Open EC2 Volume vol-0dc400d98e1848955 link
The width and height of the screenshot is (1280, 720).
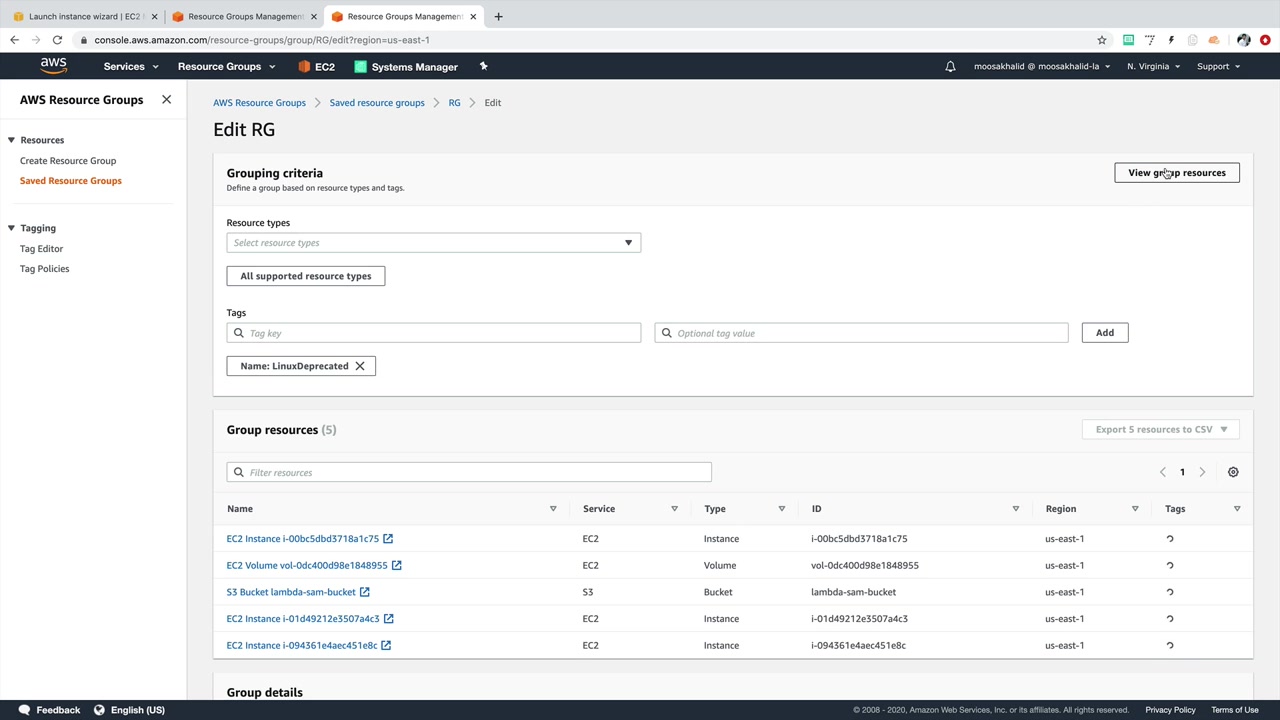click(307, 566)
